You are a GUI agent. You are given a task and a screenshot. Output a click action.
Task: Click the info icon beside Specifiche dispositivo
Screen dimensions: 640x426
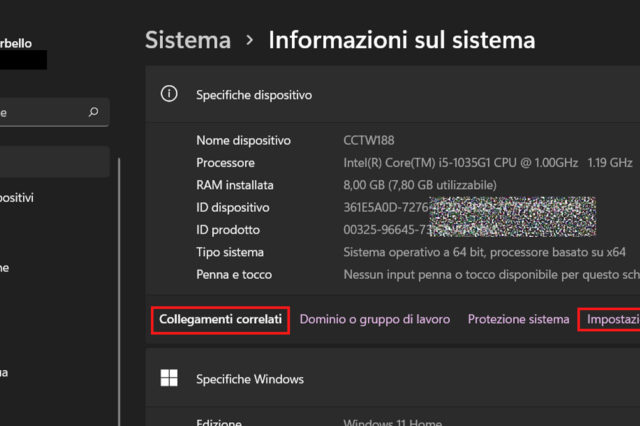[x=169, y=94]
